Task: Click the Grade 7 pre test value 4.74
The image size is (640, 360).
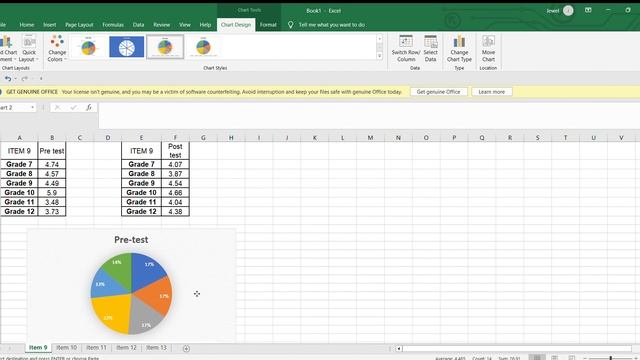Action: click(52, 164)
